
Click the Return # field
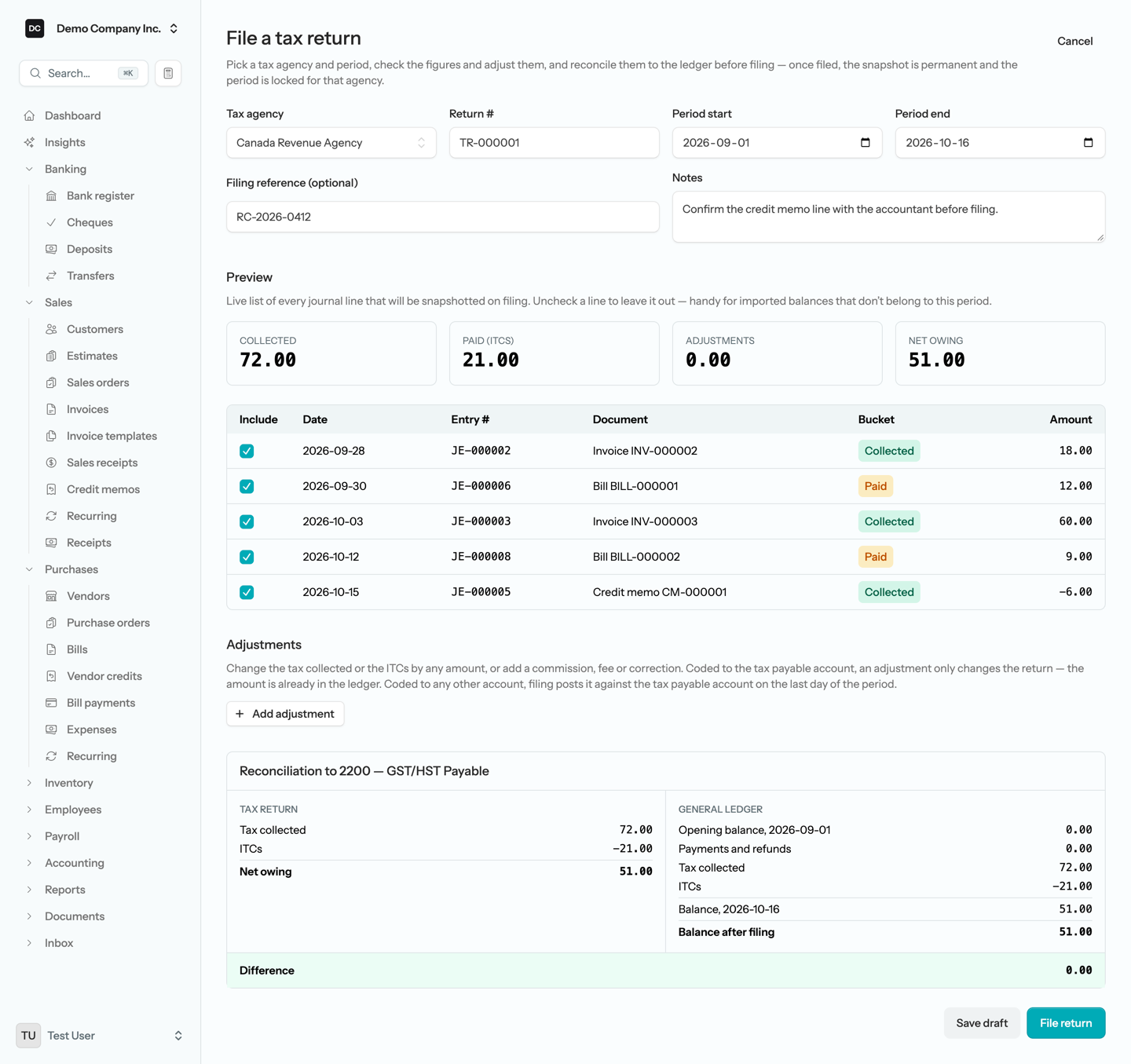(x=555, y=143)
